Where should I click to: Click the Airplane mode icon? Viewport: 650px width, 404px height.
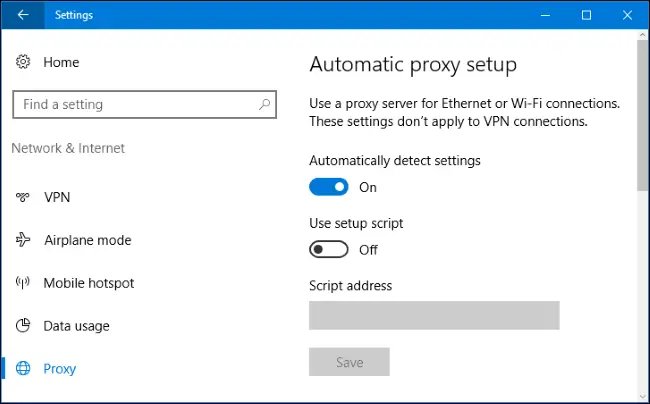(23, 240)
